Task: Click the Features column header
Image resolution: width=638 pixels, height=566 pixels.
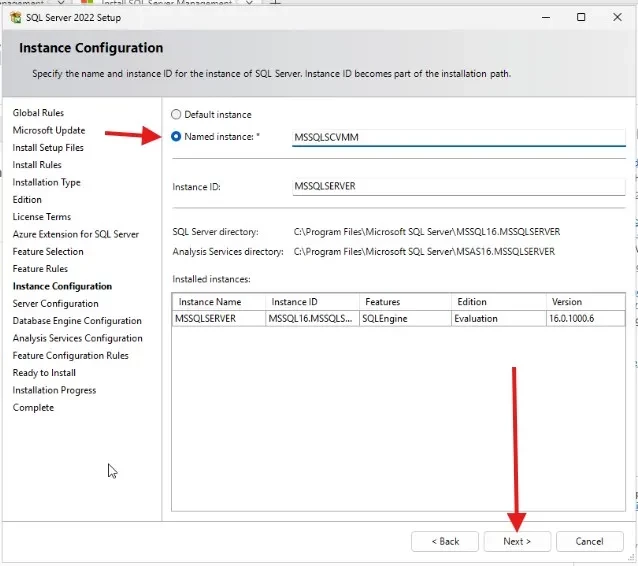Action: pyautogui.click(x=405, y=302)
